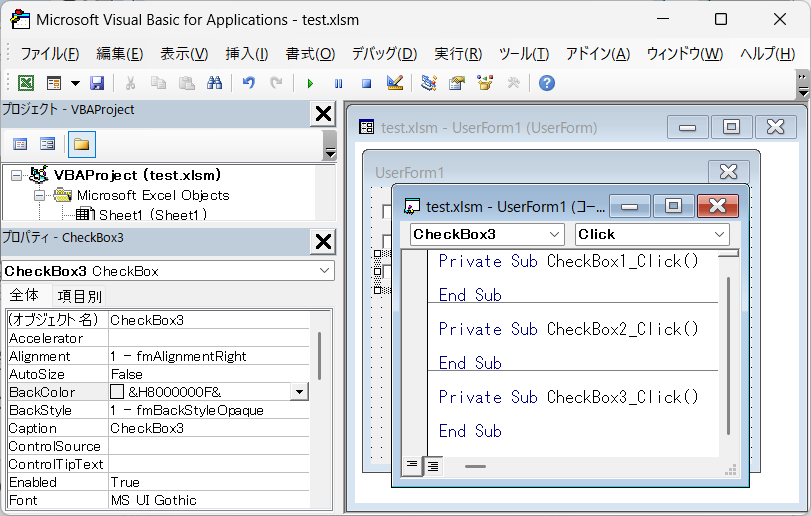This screenshot has width=811, height=516.
Task: Click the View Code icon in the Project pane
Action: 20,144
